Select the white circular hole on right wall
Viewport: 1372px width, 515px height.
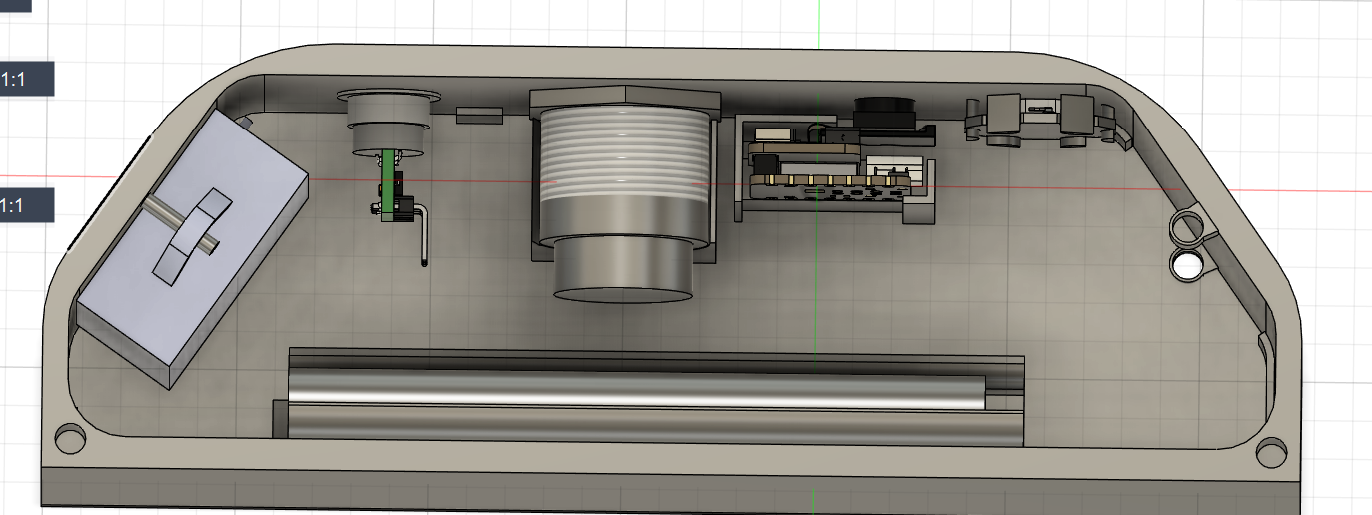coord(1189,265)
